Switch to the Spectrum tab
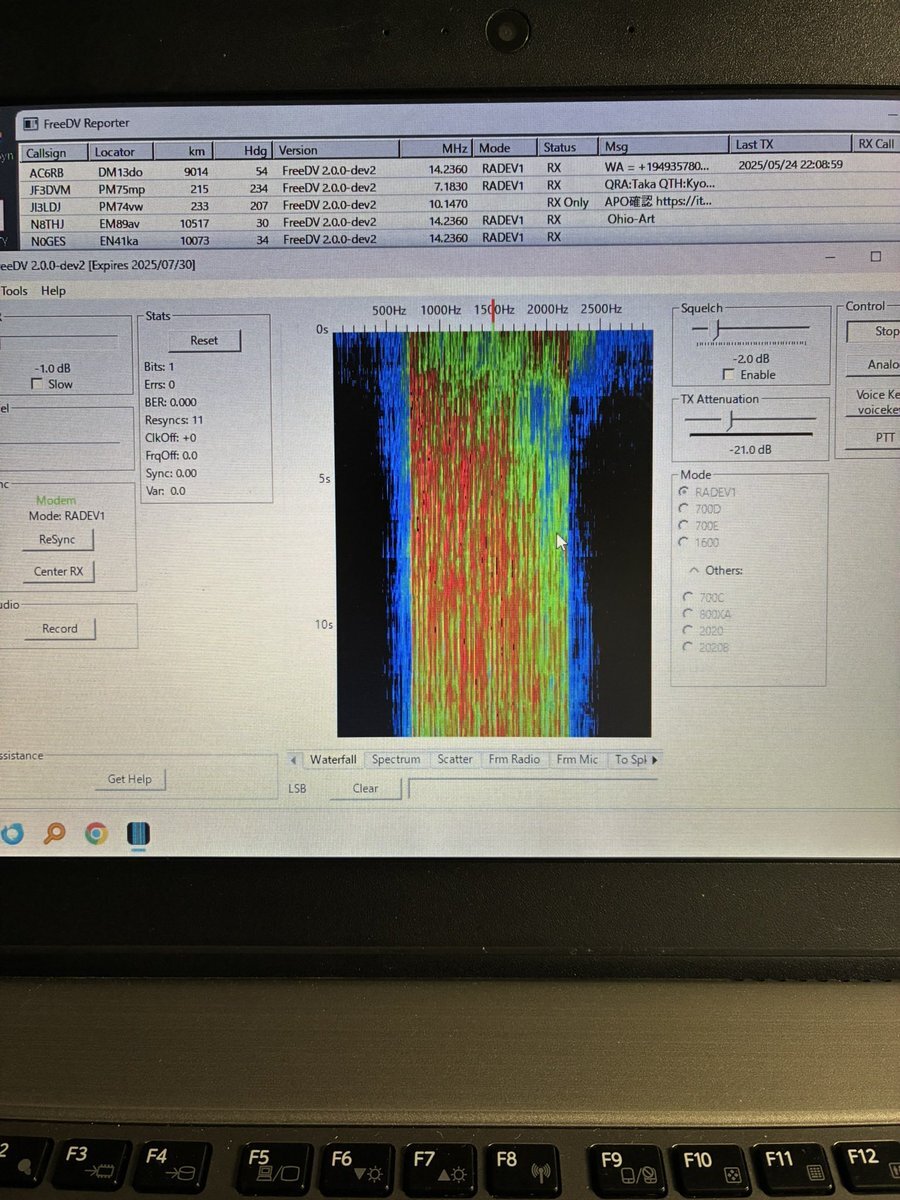 point(396,760)
